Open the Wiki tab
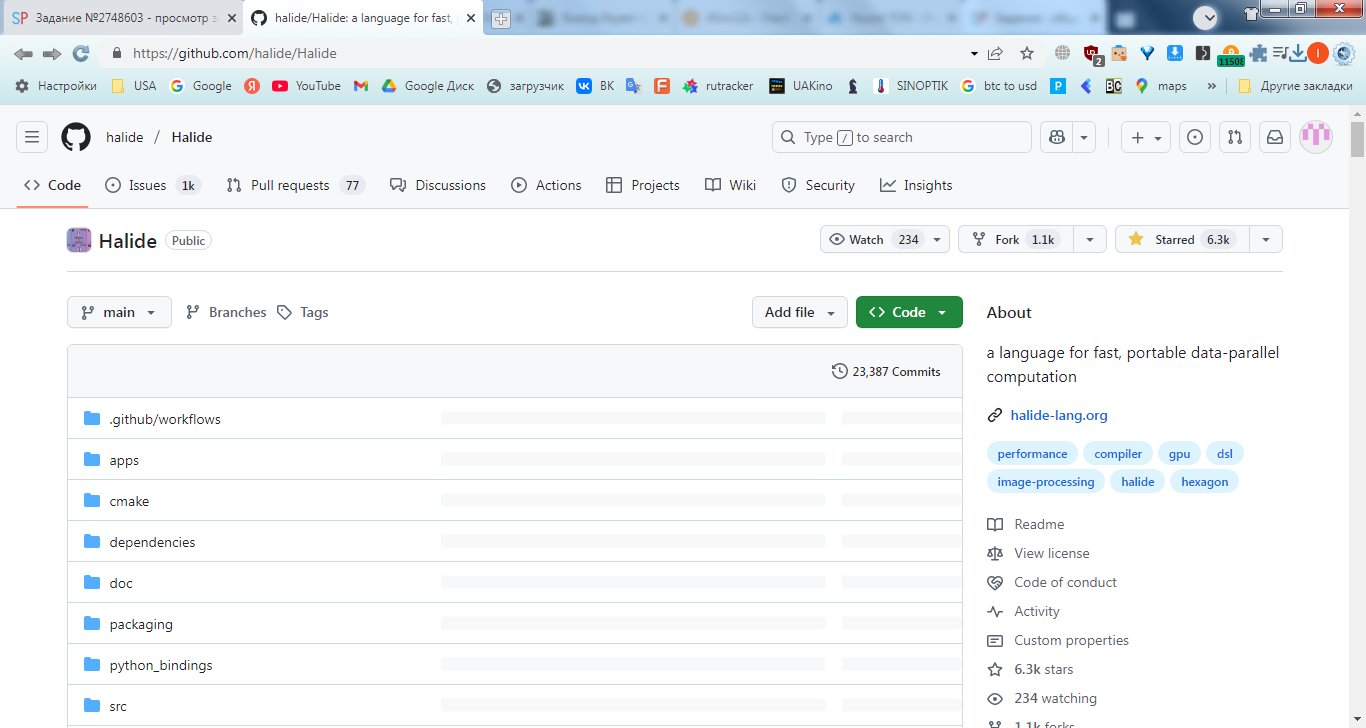1366x728 pixels. pos(730,185)
